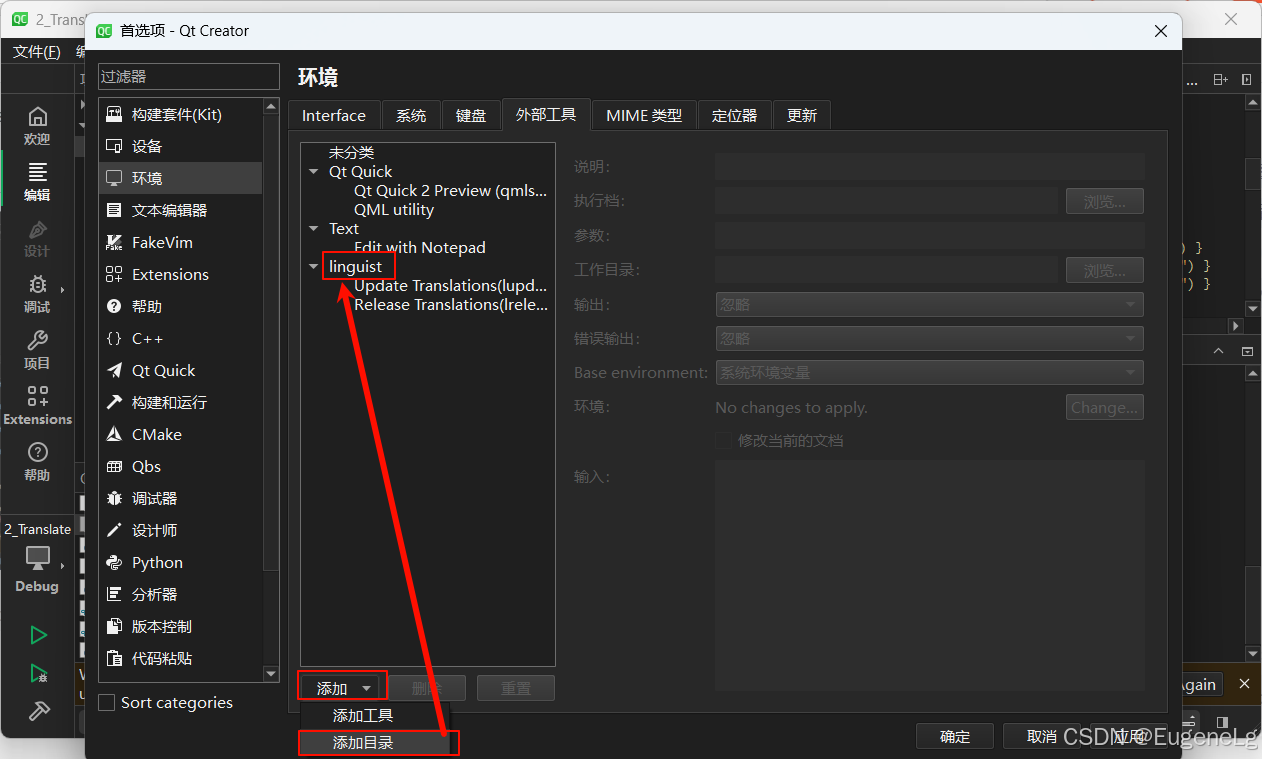
Task: Open the Design (设计) mode
Action: 37,238
